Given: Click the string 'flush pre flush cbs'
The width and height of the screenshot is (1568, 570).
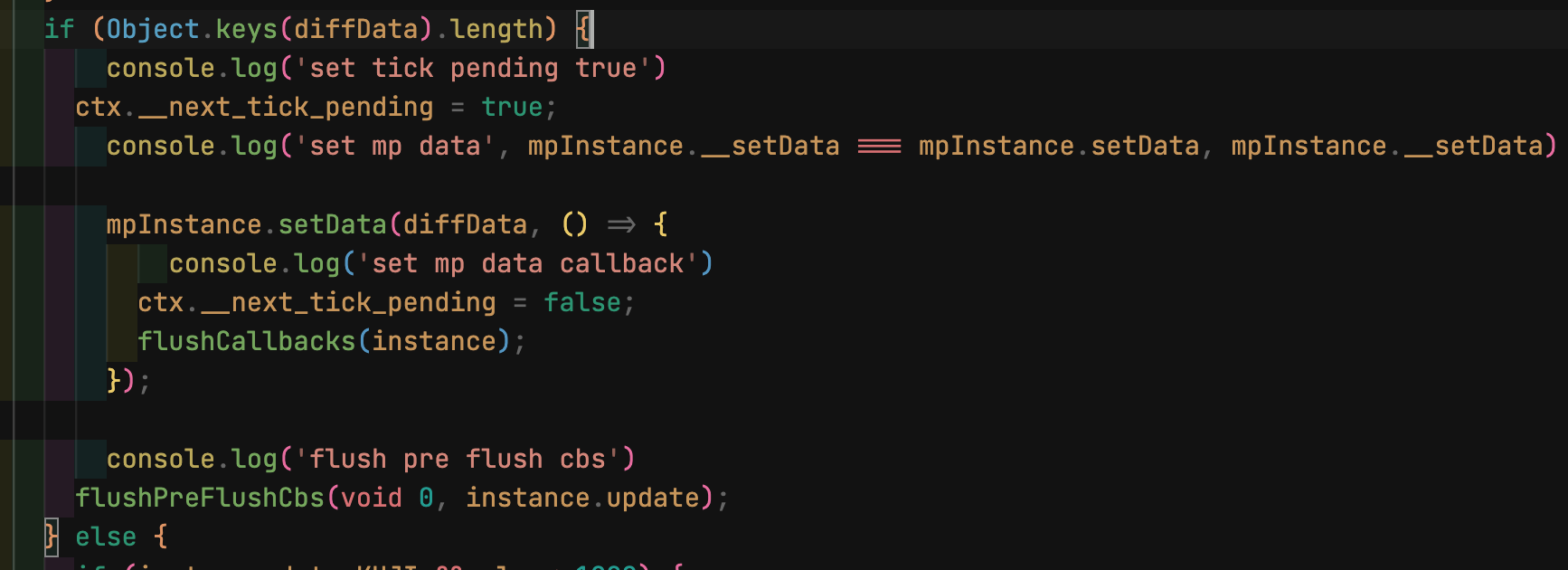Looking at the screenshot, I should (x=457, y=459).
